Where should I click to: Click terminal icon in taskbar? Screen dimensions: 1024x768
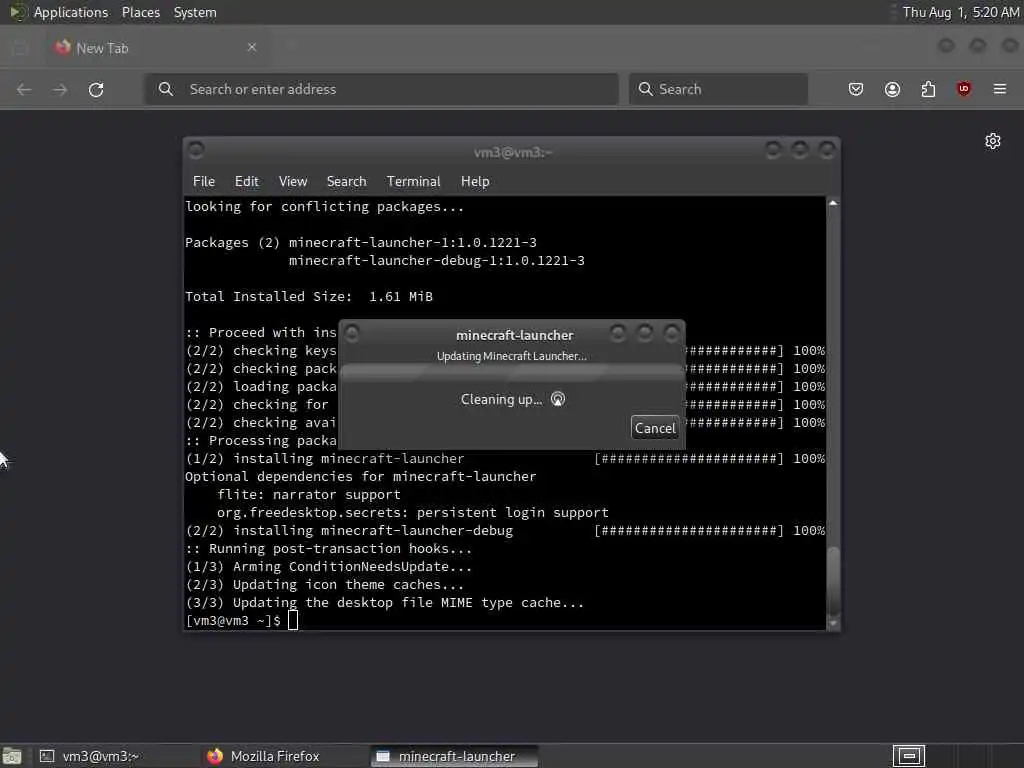point(46,756)
